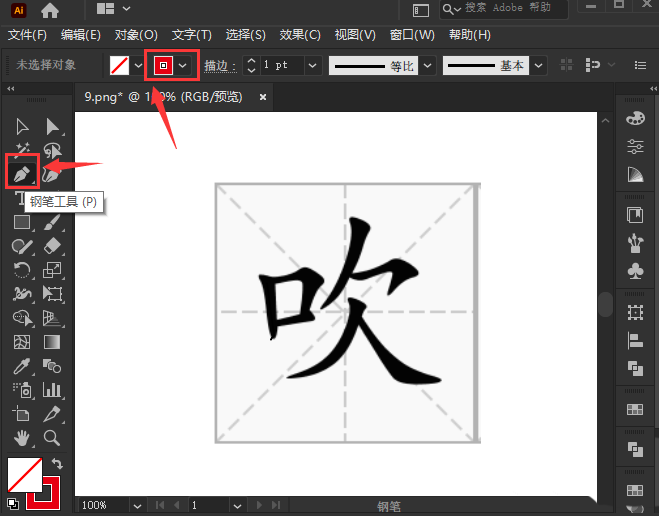Close the 9.png document tab
The width and height of the screenshot is (659, 516).
pos(263,97)
